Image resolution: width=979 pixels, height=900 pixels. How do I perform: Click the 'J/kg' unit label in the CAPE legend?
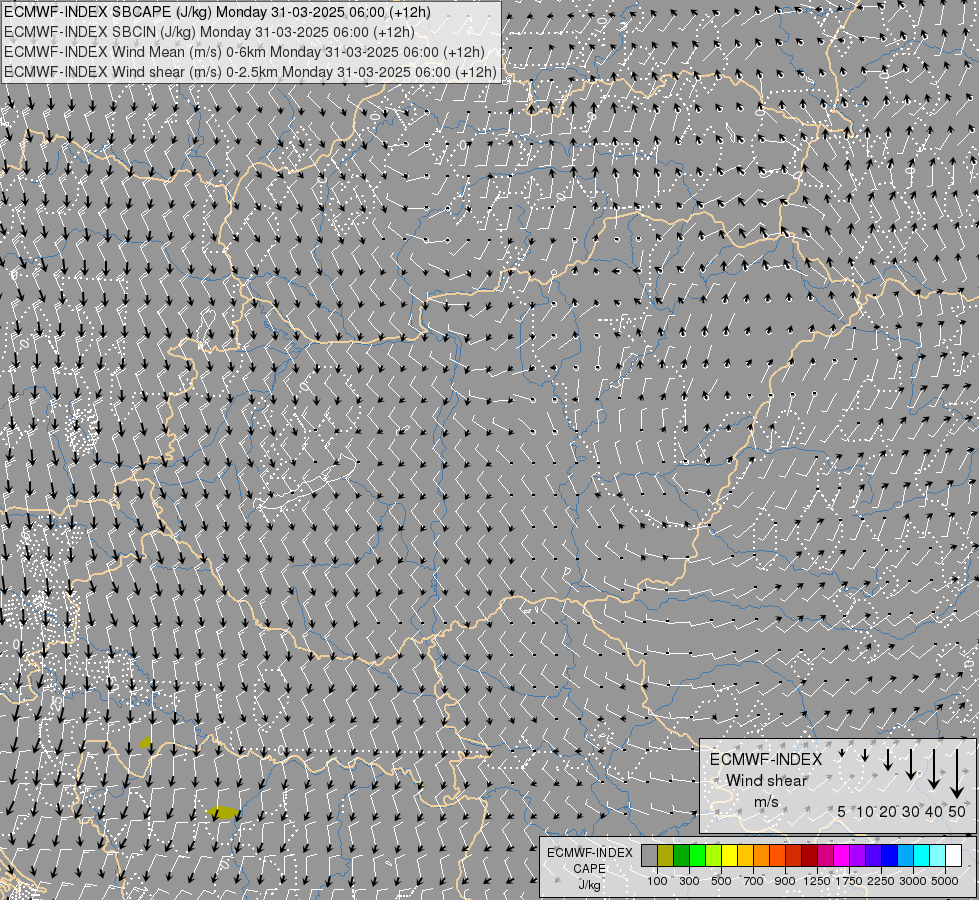[x=589, y=884]
